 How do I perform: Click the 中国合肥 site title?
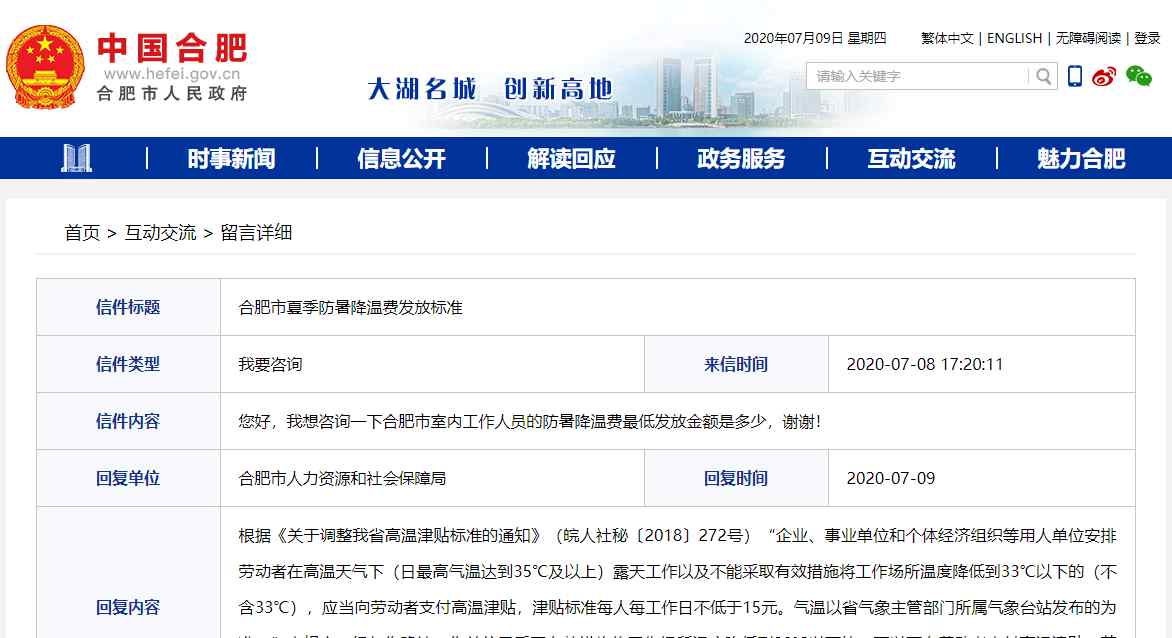coord(172,48)
